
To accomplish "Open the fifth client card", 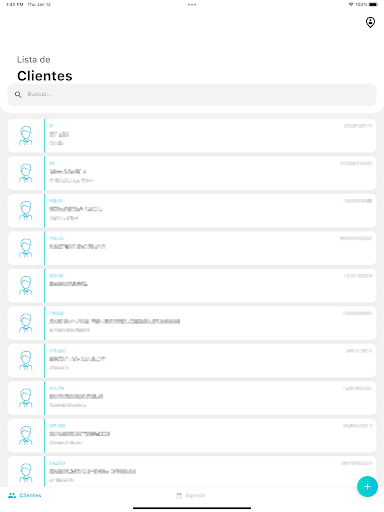I will coord(192,285).
